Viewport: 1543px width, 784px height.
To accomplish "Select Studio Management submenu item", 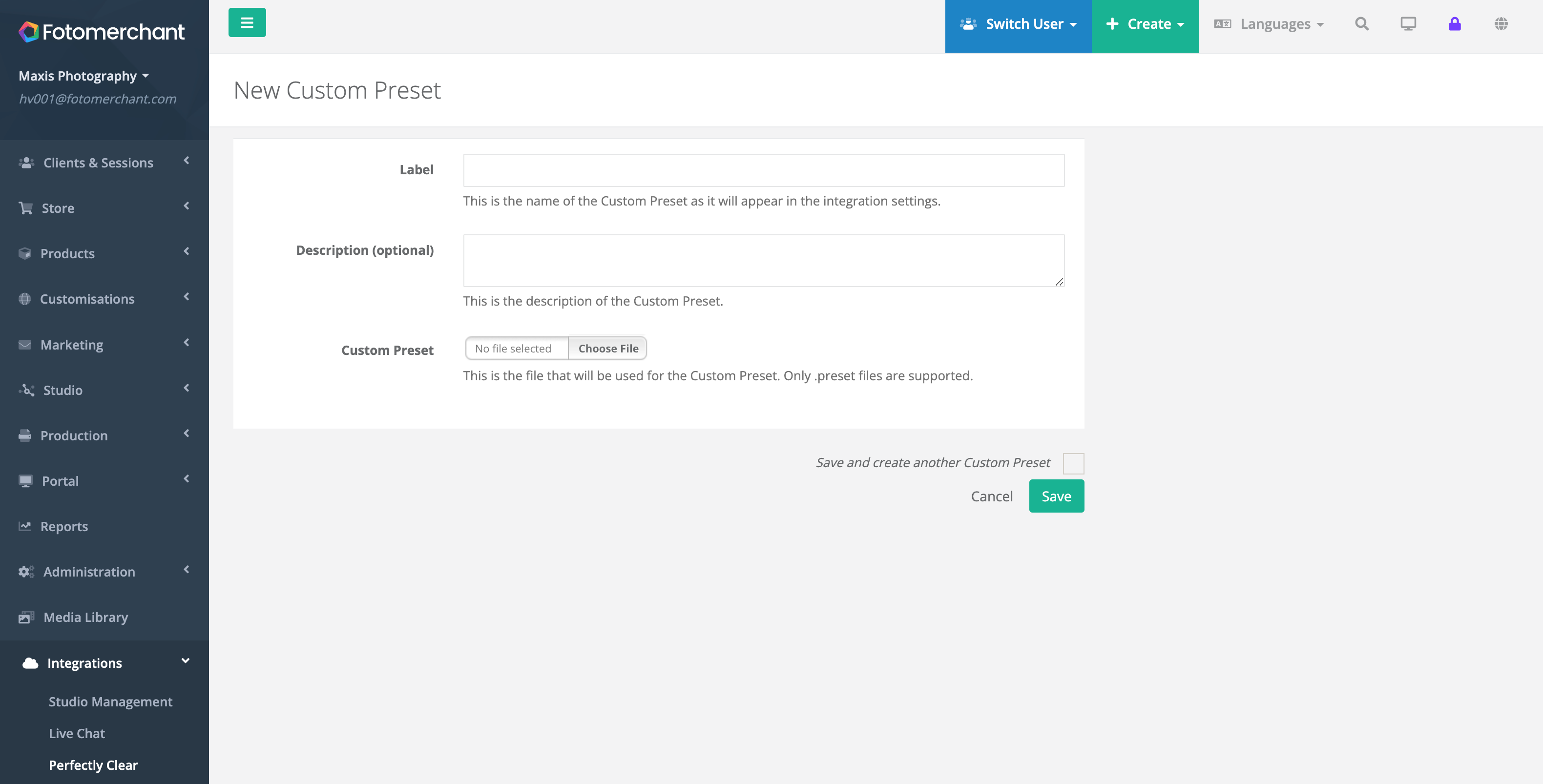I will tap(110, 701).
